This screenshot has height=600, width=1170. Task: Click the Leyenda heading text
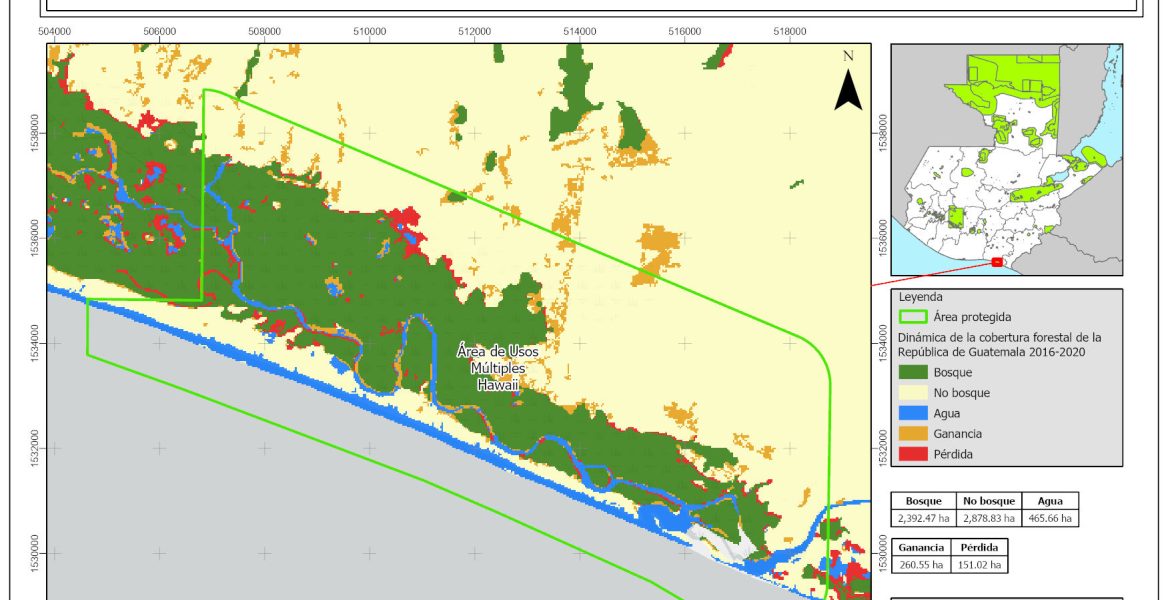pyautogui.click(x=921, y=298)
